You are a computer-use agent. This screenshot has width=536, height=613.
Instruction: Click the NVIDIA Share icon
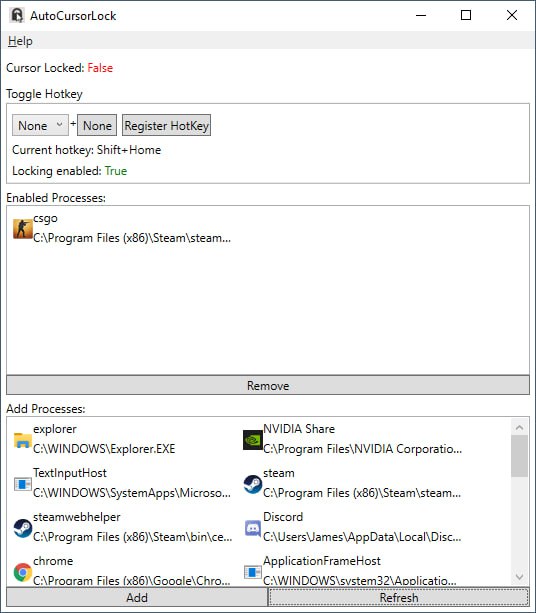253,440
